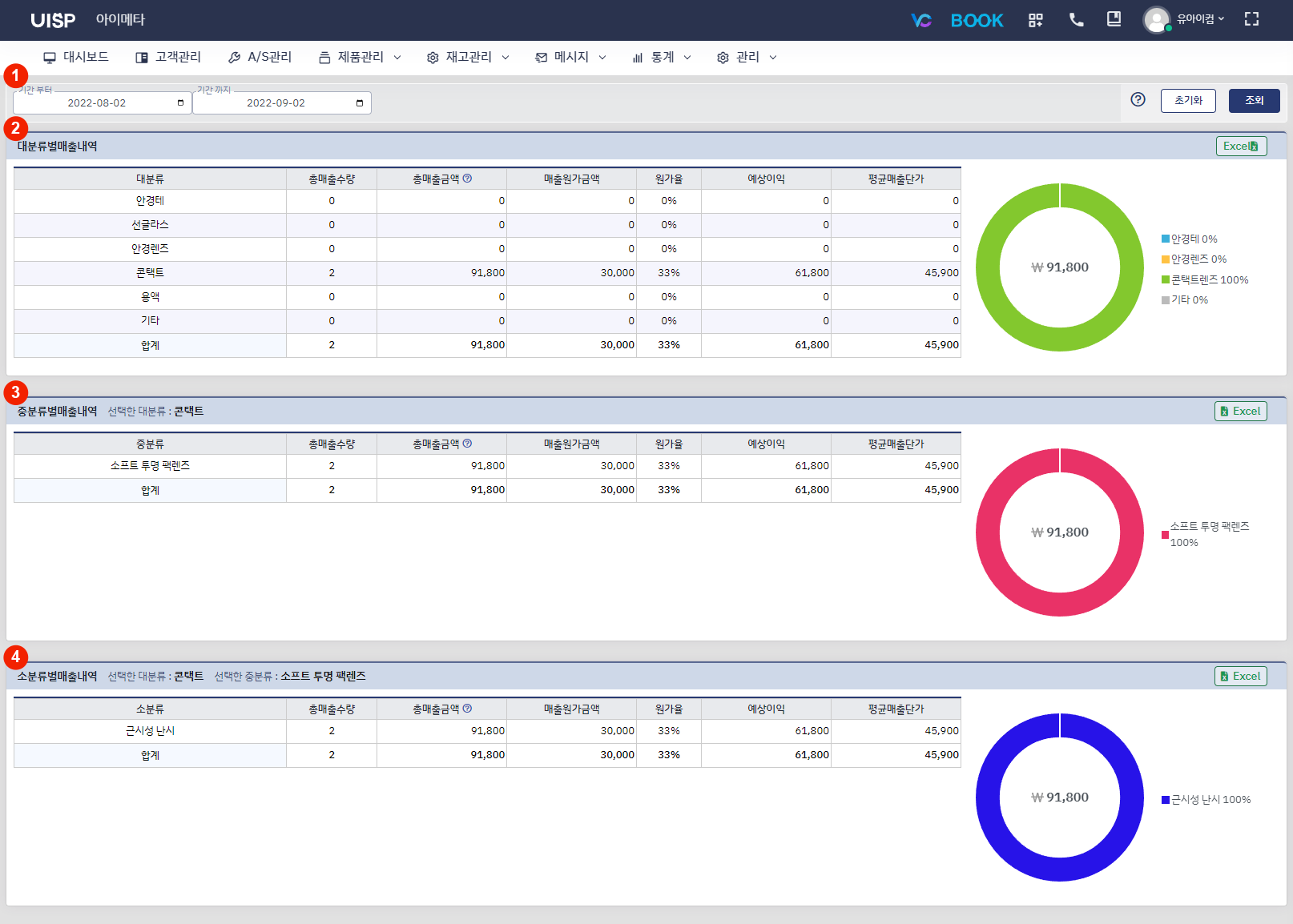1293x924 pixels.
Task: Expand the 유아이컴 user dropdown
Action: (x=1199, y=19)
